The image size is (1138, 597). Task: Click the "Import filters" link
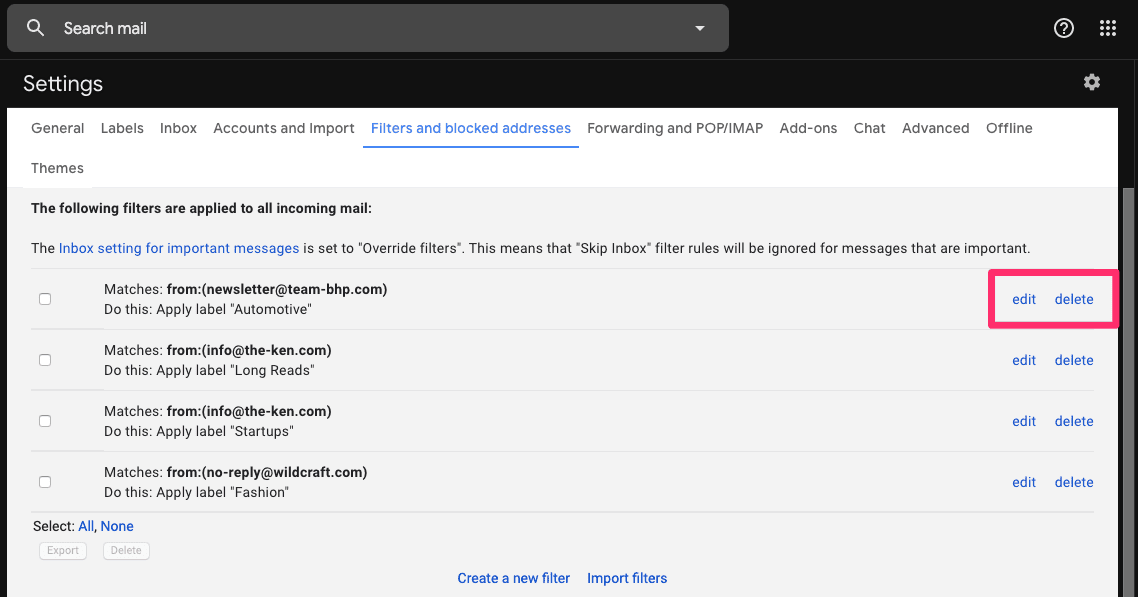coord(627,578)
